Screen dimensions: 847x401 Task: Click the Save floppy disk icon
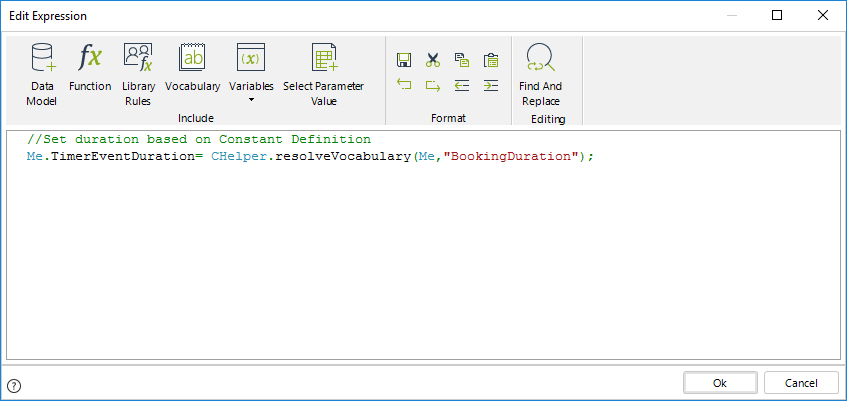coord(404,60)
